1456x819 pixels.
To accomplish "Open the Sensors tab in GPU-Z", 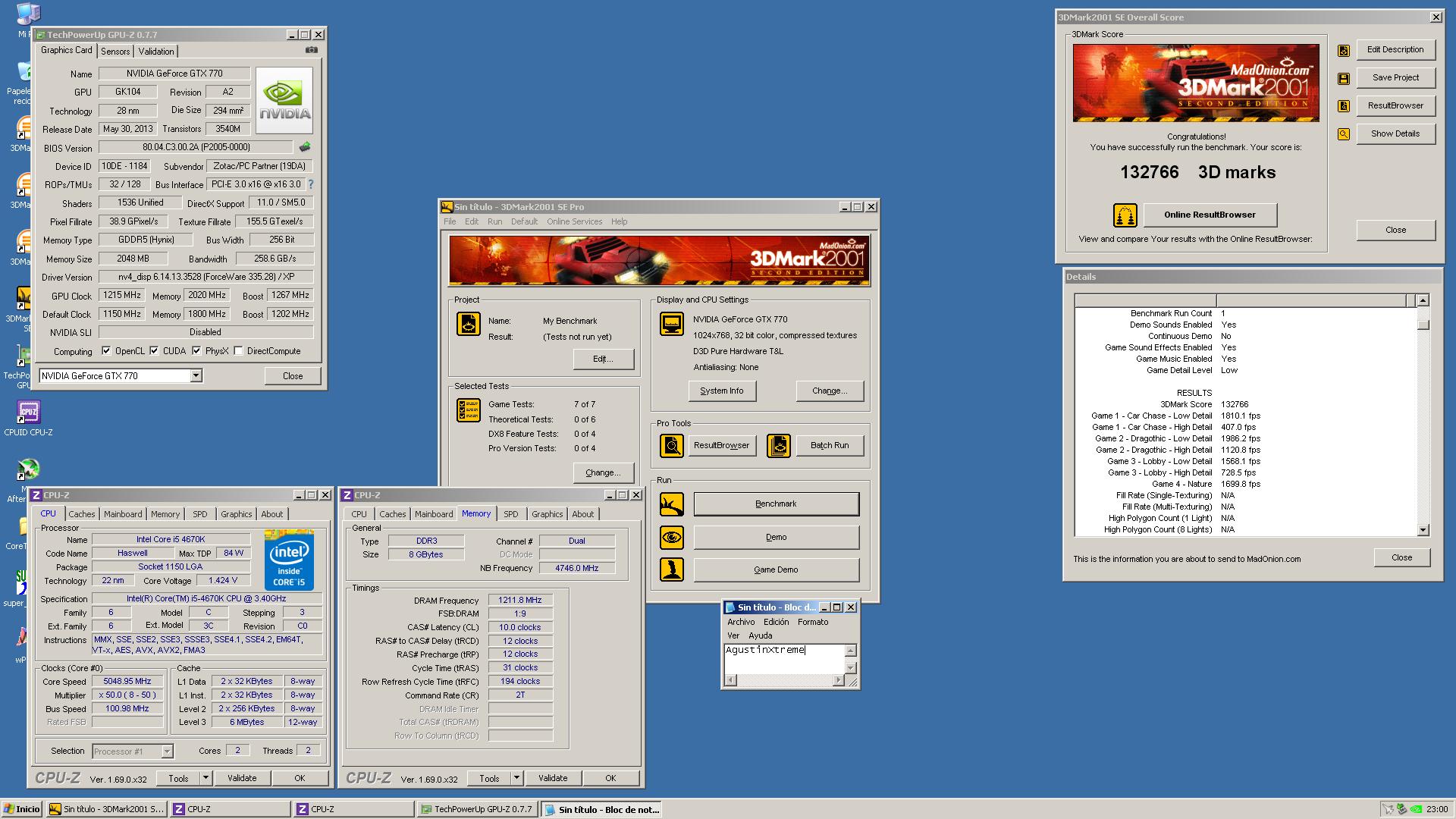I will (x=115, y=52).
